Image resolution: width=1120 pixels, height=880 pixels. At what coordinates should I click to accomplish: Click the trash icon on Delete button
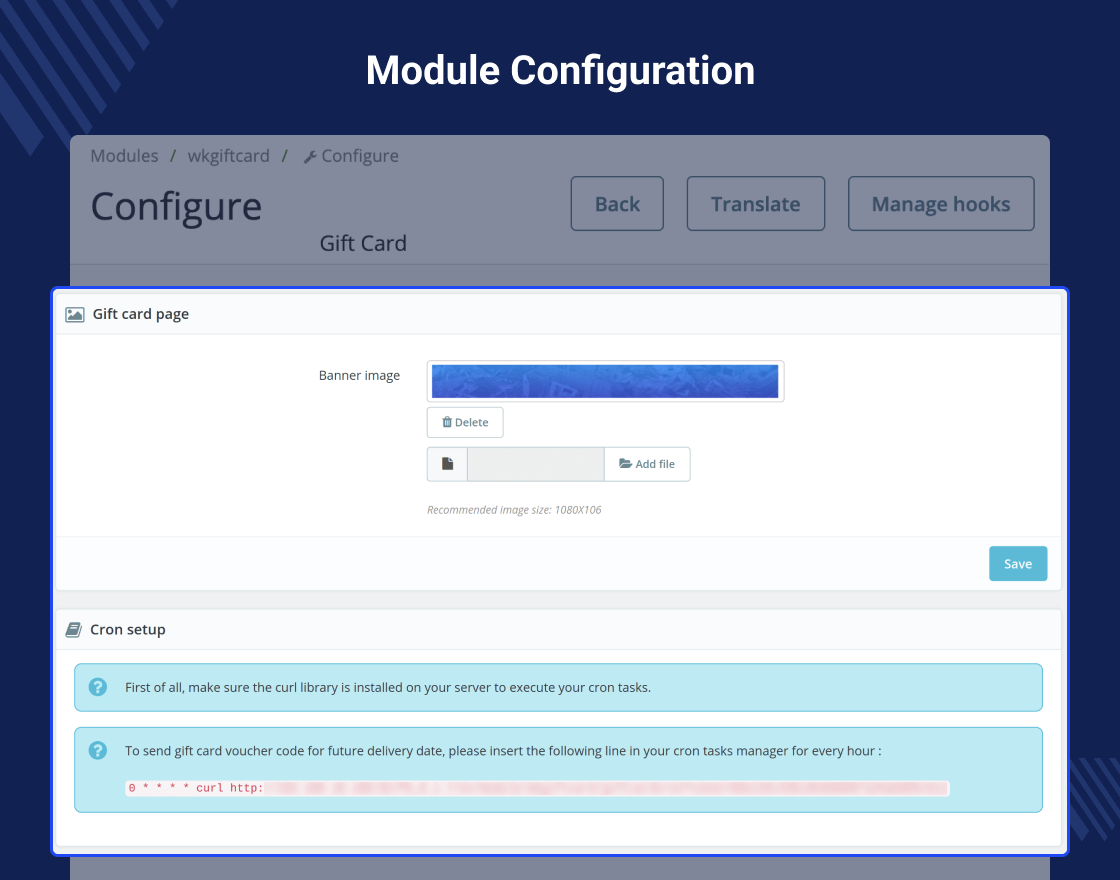point(447,422)
